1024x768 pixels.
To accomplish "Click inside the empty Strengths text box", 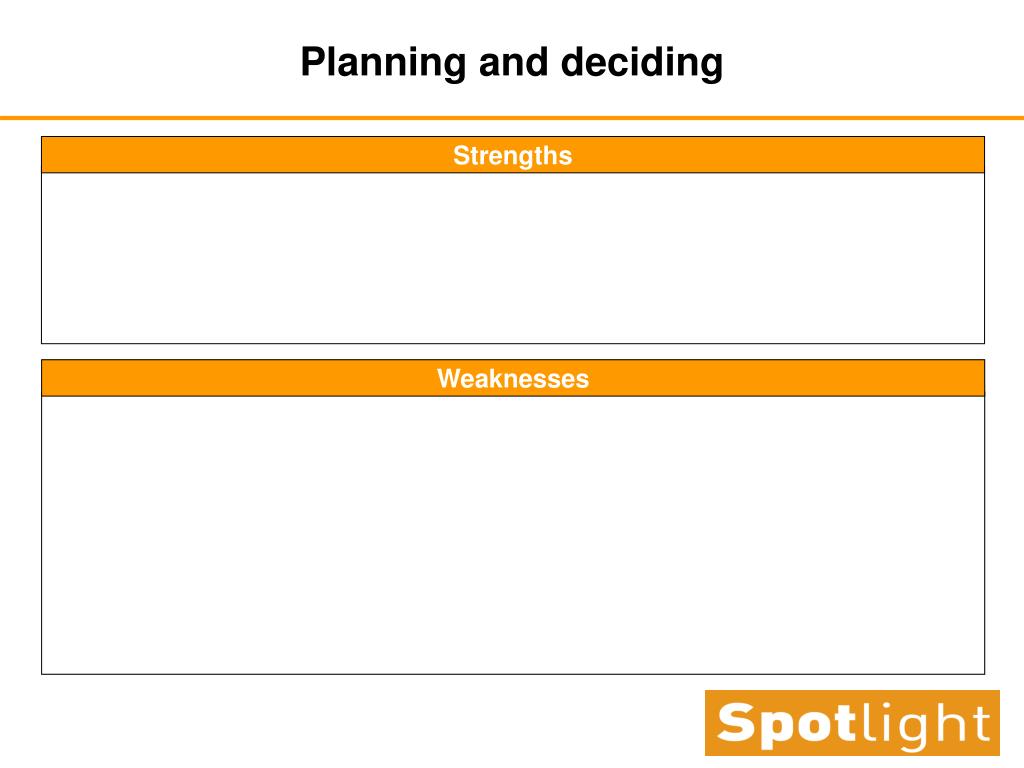I will 513,258.
